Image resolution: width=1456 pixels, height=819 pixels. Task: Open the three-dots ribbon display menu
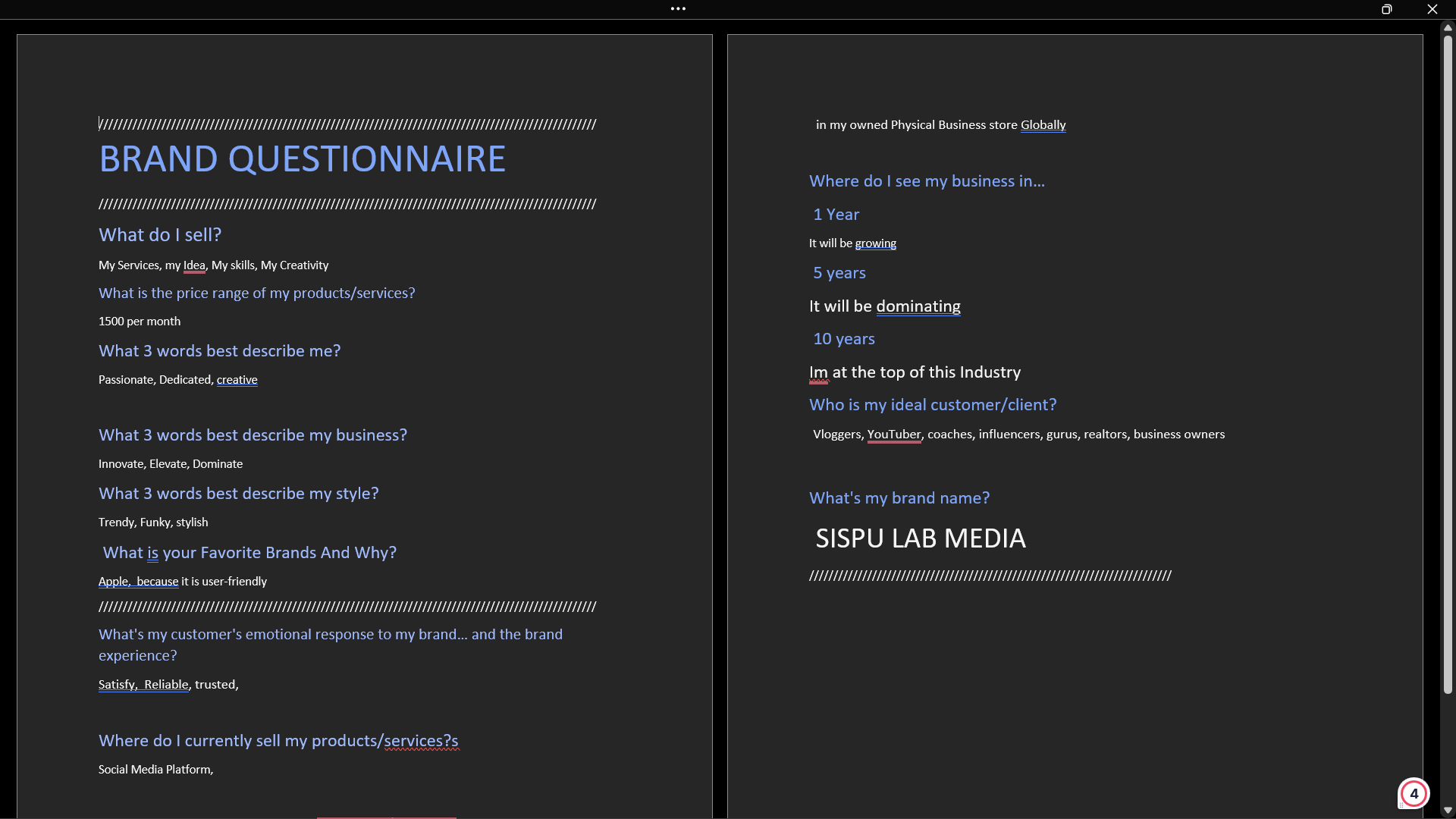[x=678, y=9]
